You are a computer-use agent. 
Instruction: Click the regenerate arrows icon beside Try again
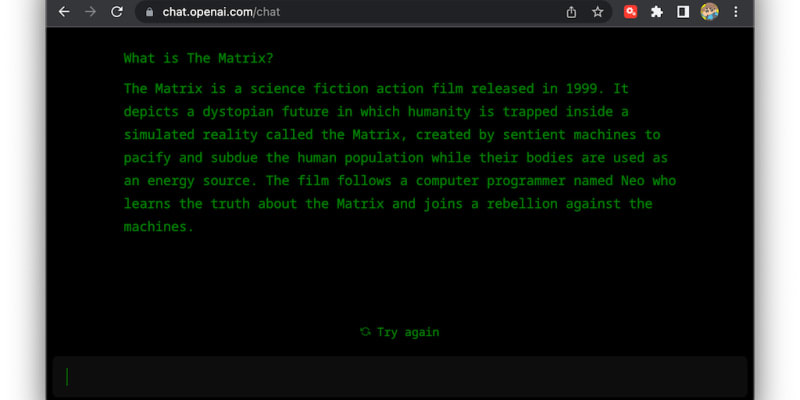coord(365,332)
